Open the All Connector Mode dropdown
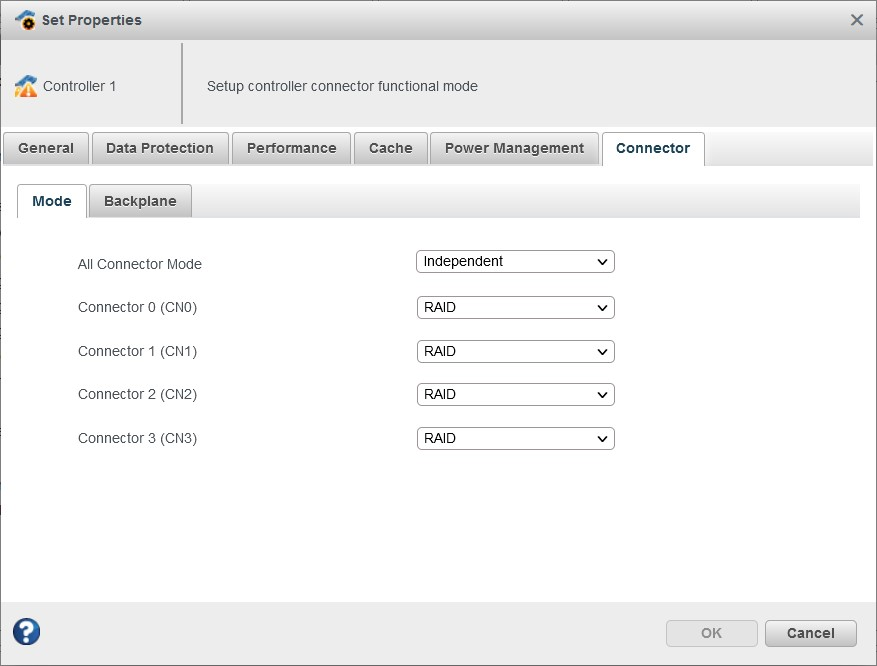The image size is (877, 666). 515,262
